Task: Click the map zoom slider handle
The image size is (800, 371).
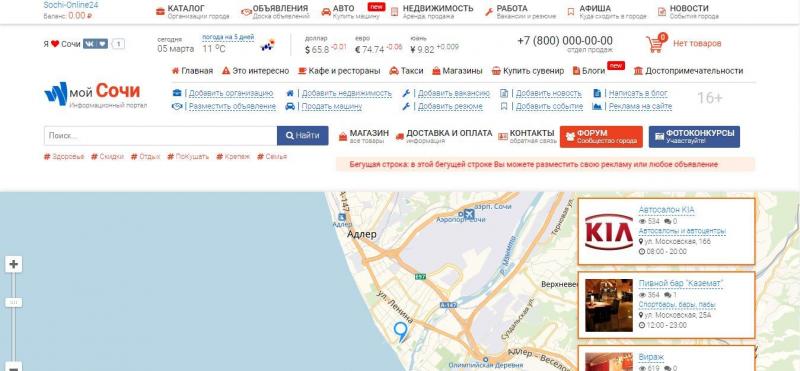Action: pyautogui.click(x=14, y=303)
